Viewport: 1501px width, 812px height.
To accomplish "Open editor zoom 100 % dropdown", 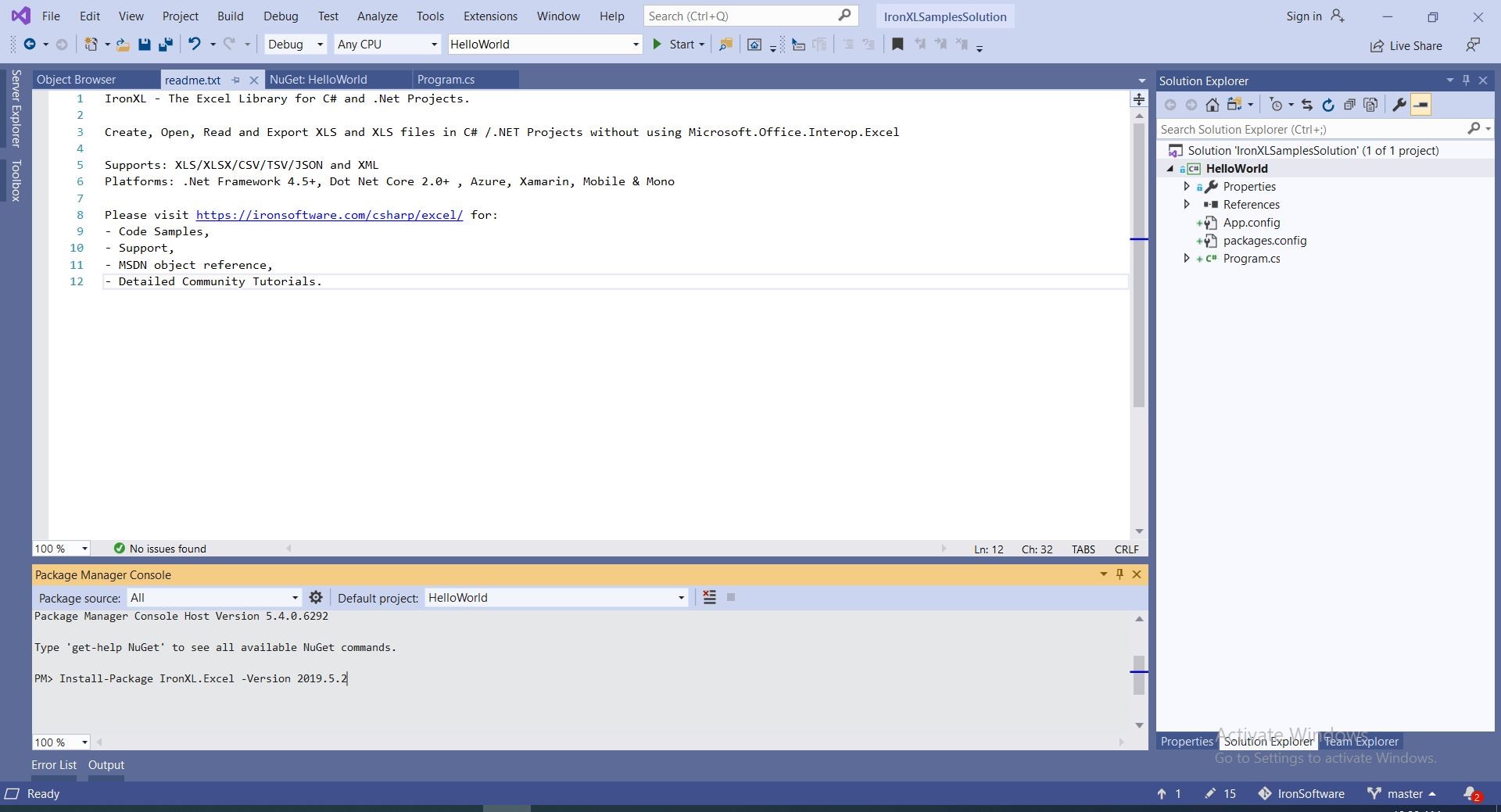I will [61, 549].
